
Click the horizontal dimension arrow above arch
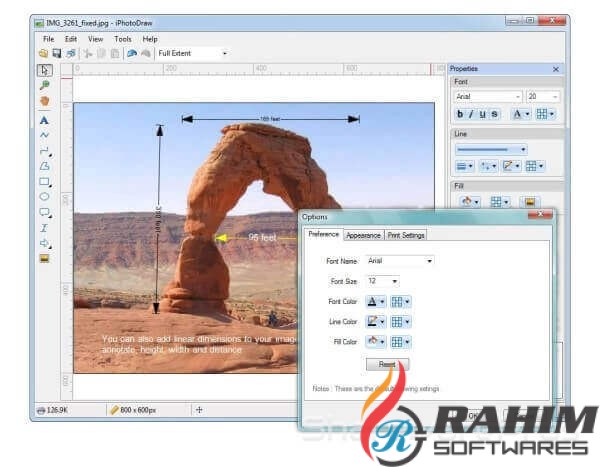[271, 119]
